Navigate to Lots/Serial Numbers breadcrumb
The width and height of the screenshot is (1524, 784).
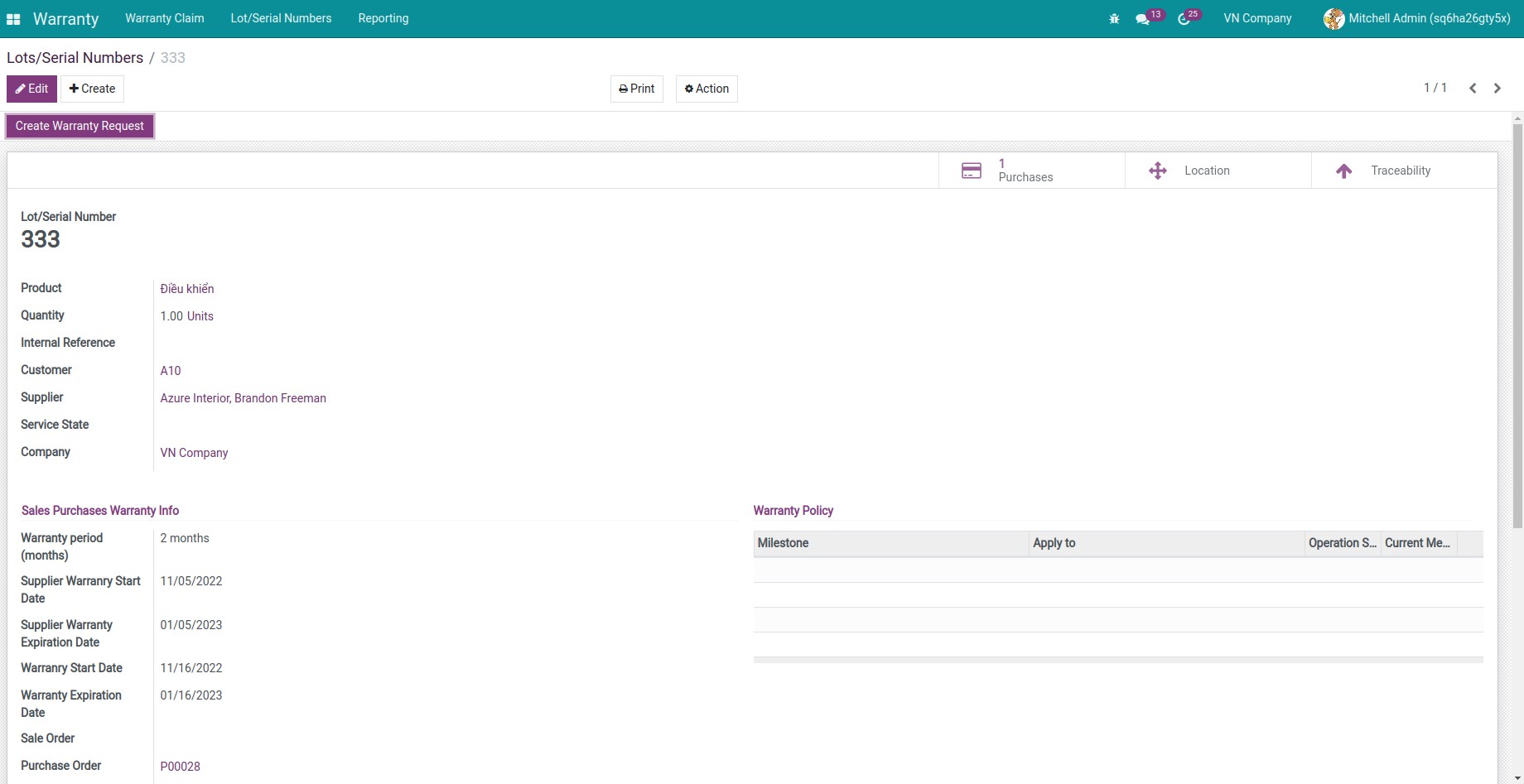pos(75,58)
